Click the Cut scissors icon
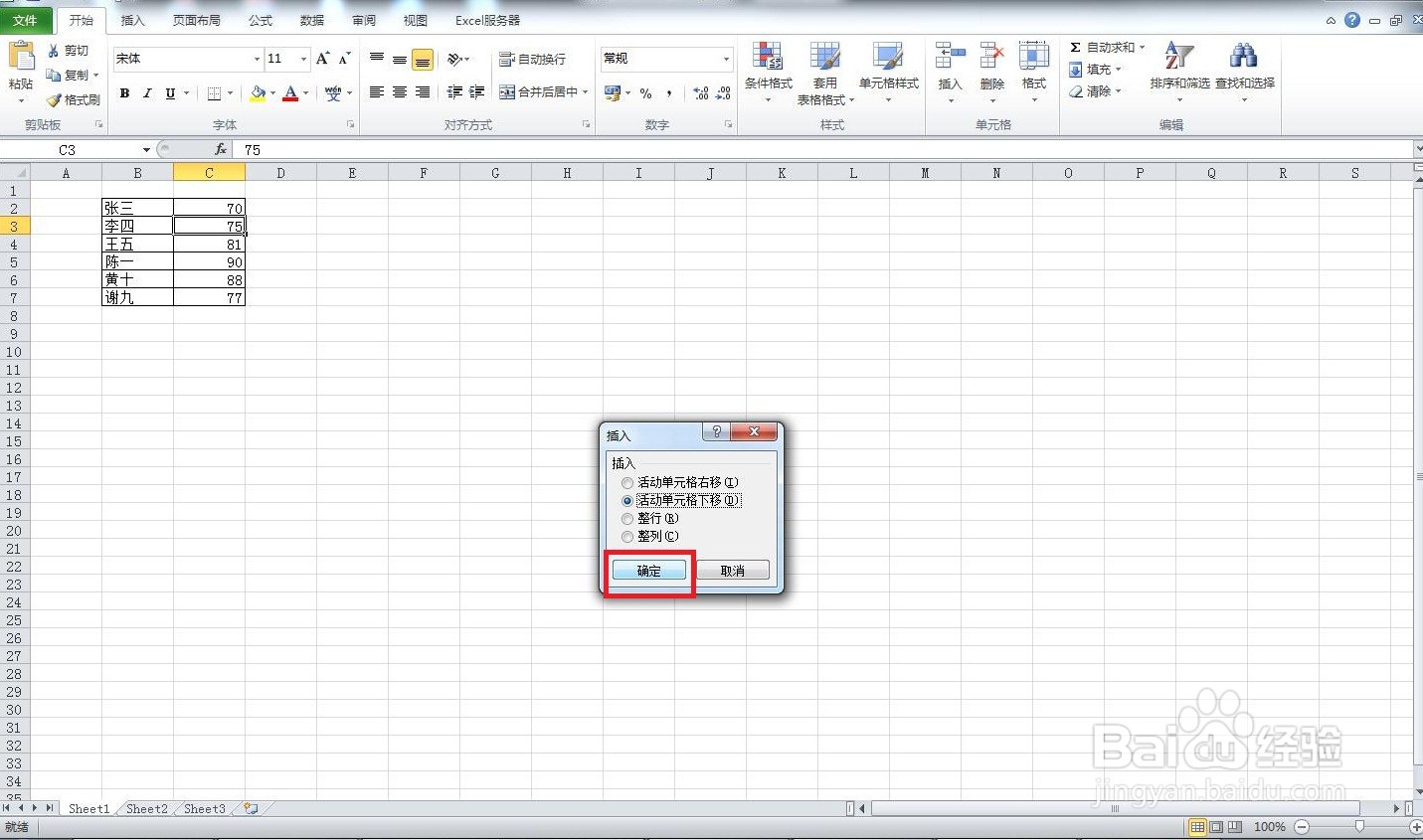1423x840 pixels. (x=54, y=50)
